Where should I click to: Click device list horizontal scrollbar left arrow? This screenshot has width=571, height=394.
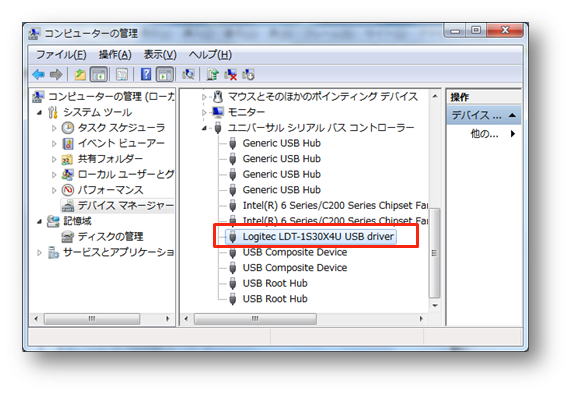click(x=186, y=319)
